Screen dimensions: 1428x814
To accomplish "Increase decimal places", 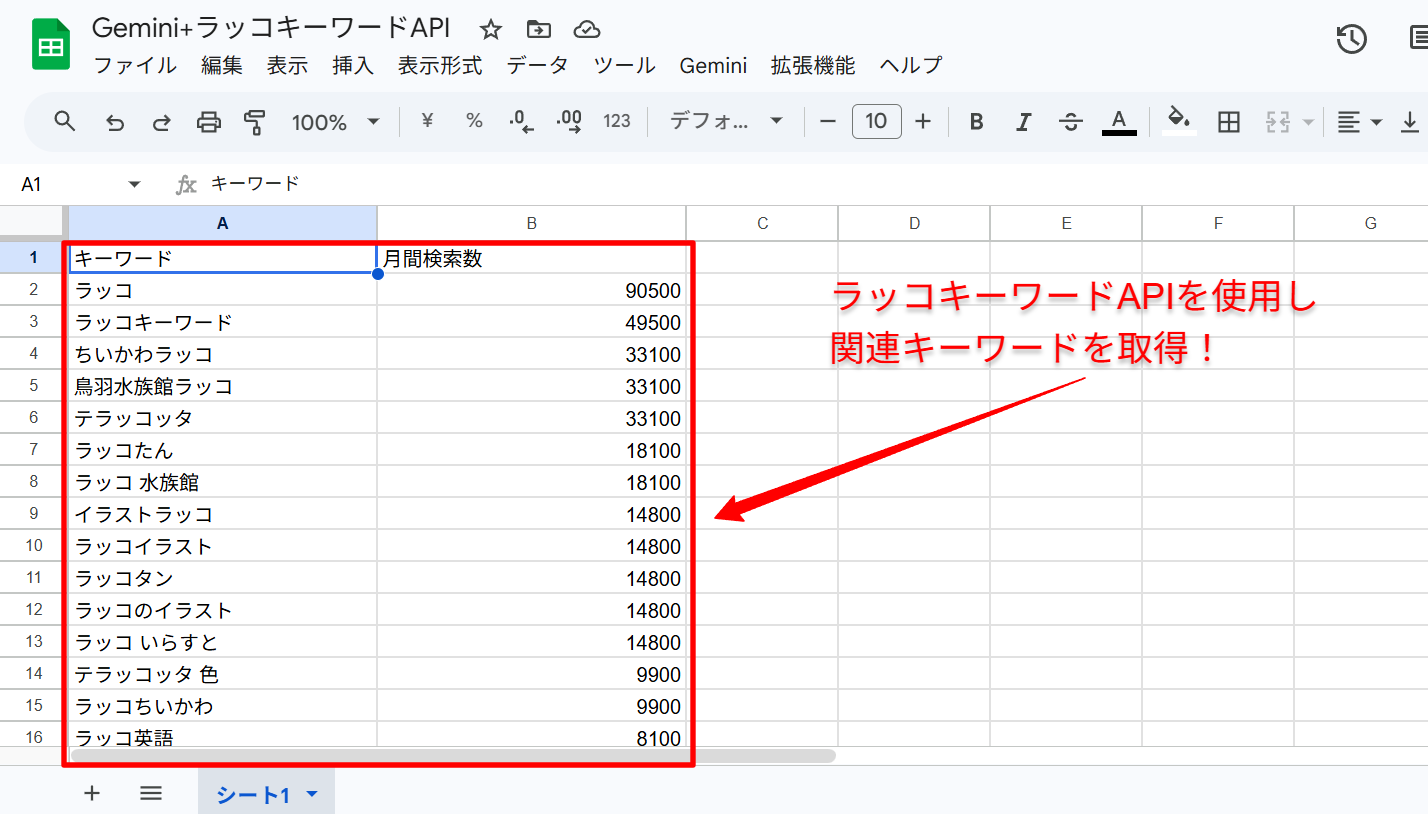I will click(x=569, y=122).
